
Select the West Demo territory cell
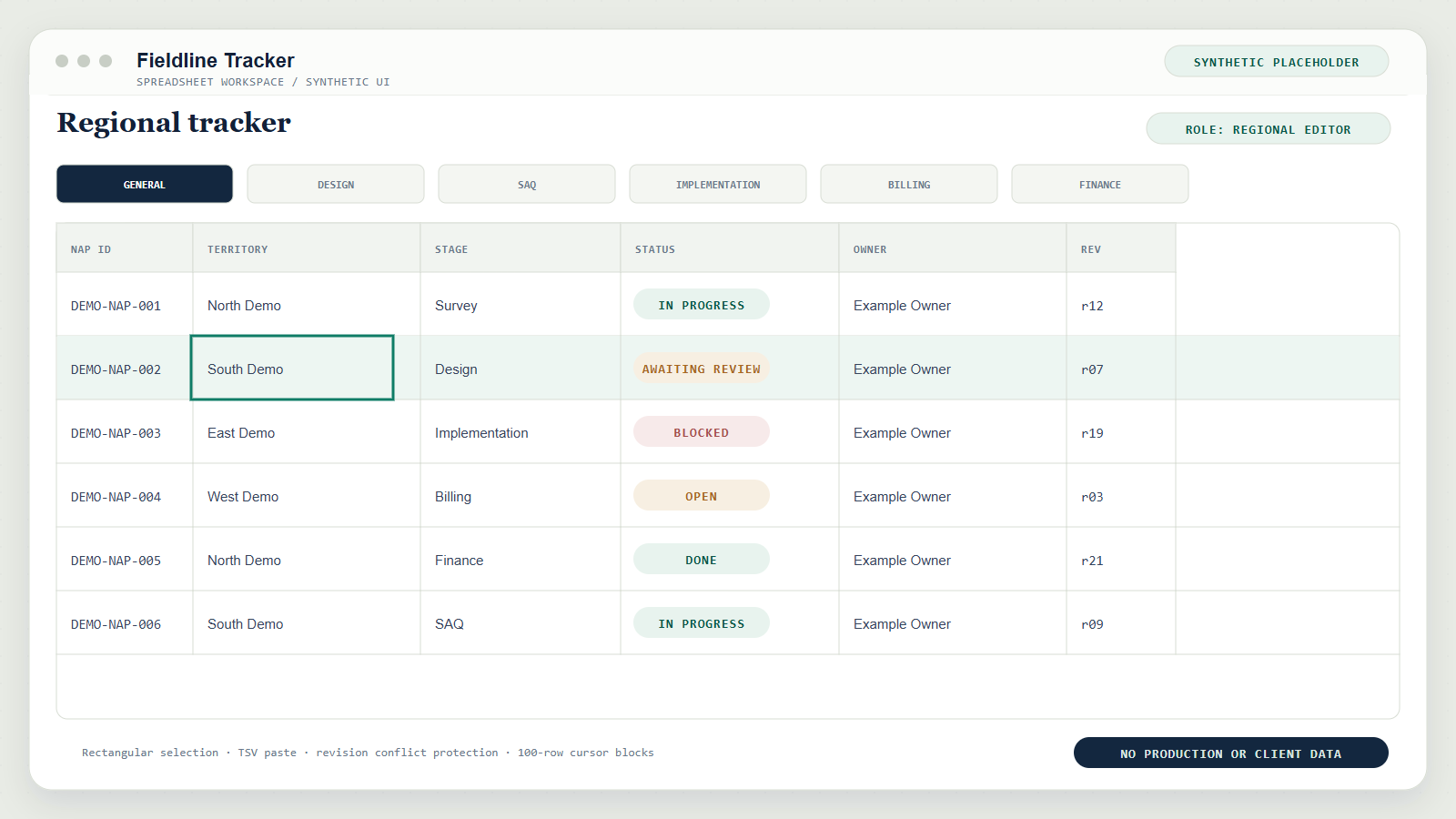[307, 496]
